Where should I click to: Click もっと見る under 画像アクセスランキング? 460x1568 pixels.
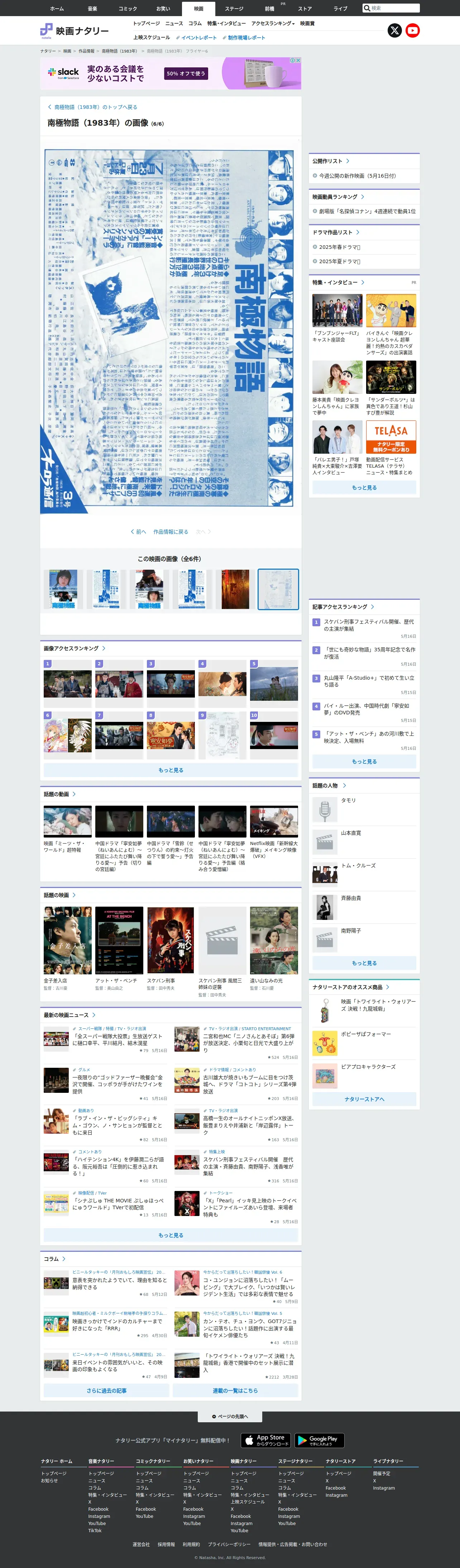[171, 770]
